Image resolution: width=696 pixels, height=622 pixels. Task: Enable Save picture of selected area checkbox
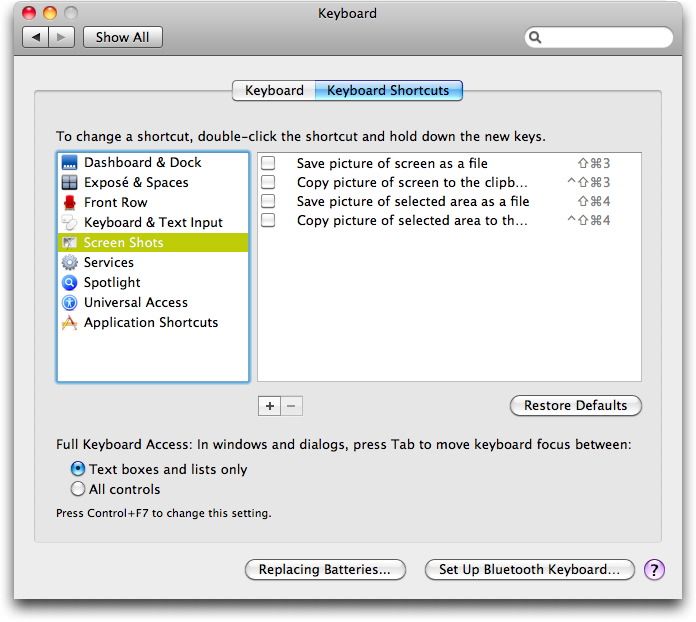click(268, 201)
